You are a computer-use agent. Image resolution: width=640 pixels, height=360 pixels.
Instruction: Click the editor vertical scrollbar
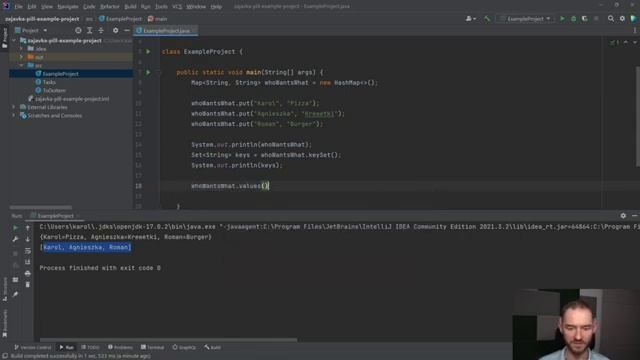pyautogui.click(x=638, y=116)
